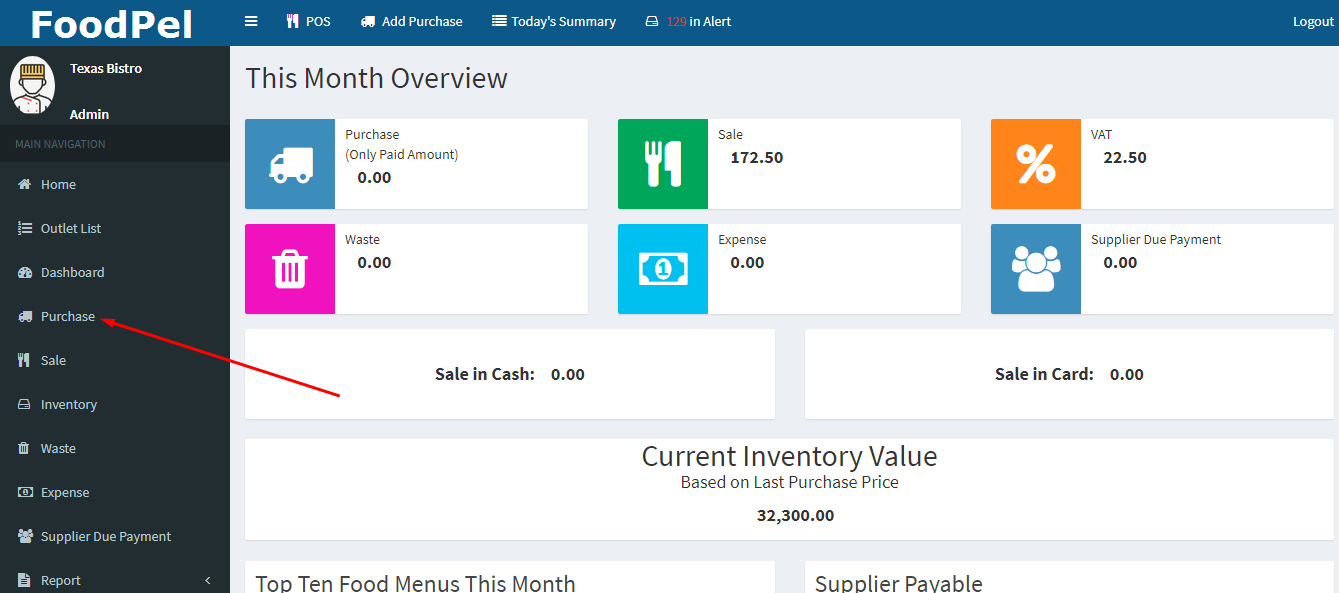Viewport: 1339px width, 593px height.
Task: View Today's Summary
Action: 554,21
